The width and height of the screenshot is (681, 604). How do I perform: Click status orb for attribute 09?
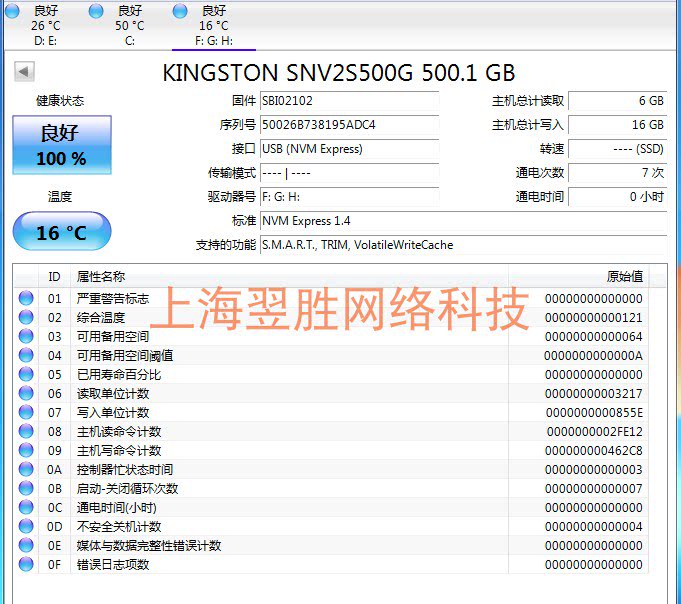click(26, 450)
